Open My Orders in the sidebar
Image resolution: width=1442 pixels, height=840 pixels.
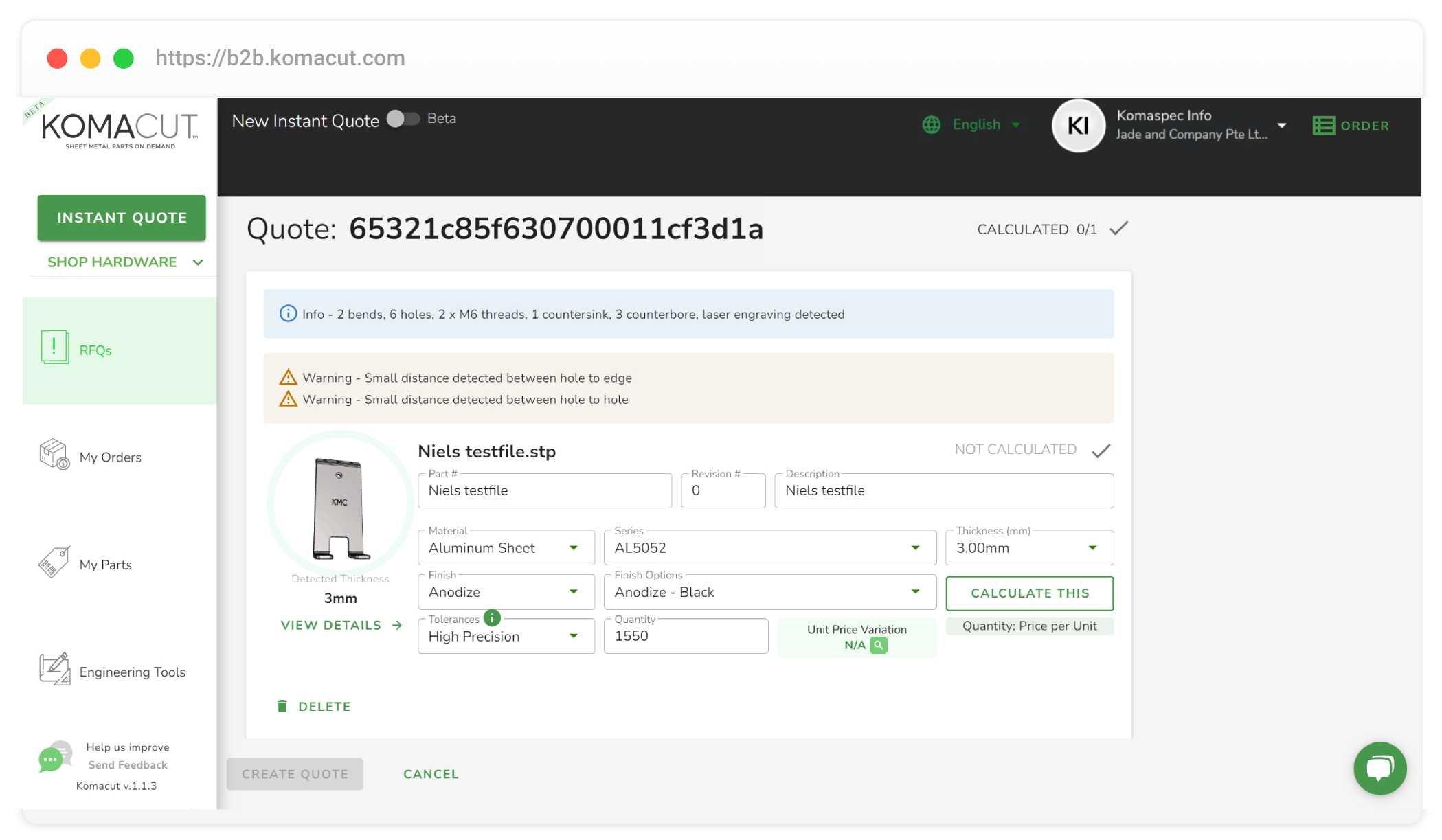point(110,457)
